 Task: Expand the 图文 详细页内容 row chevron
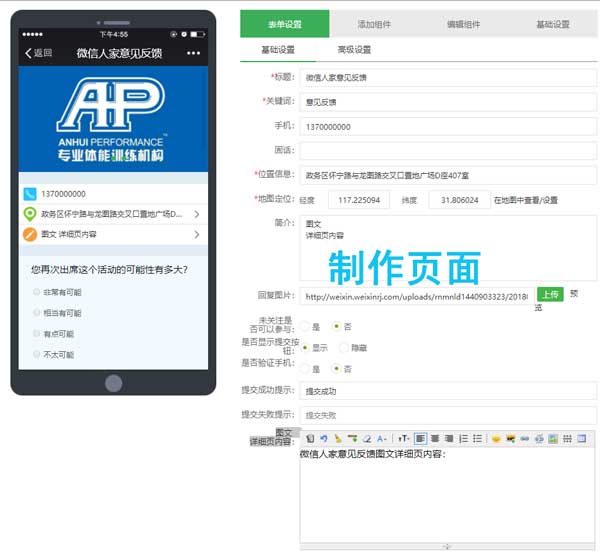point(197,234)
